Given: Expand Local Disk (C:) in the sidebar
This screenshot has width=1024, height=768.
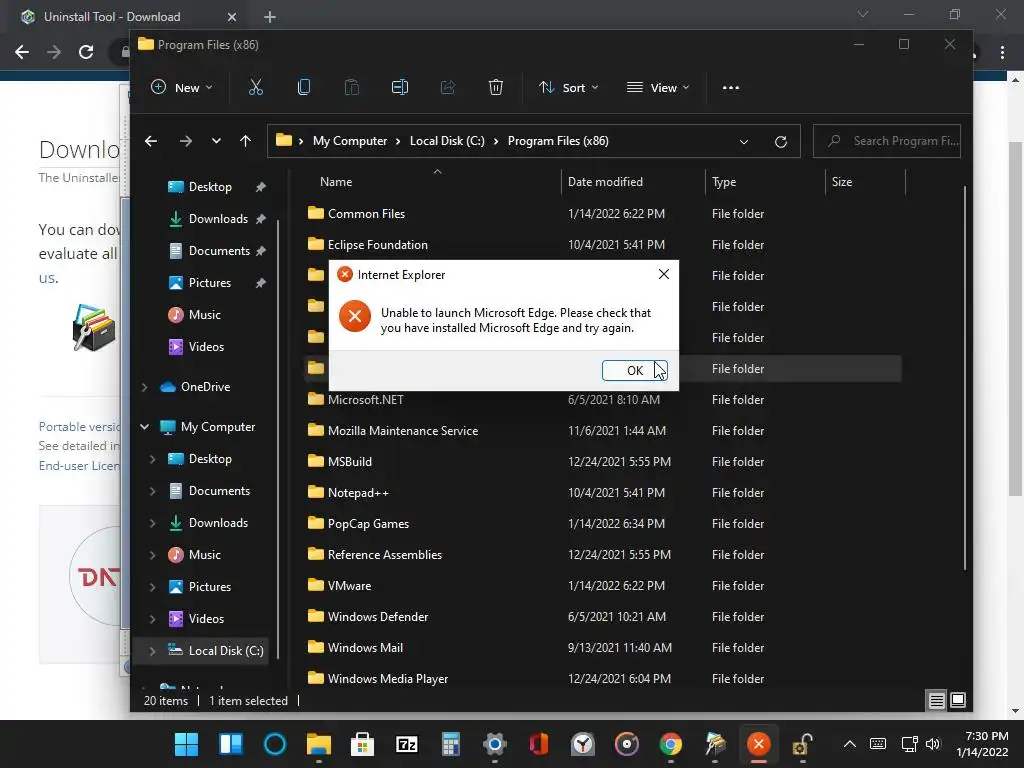Looking at the screenshot, I should click(152, 651).
